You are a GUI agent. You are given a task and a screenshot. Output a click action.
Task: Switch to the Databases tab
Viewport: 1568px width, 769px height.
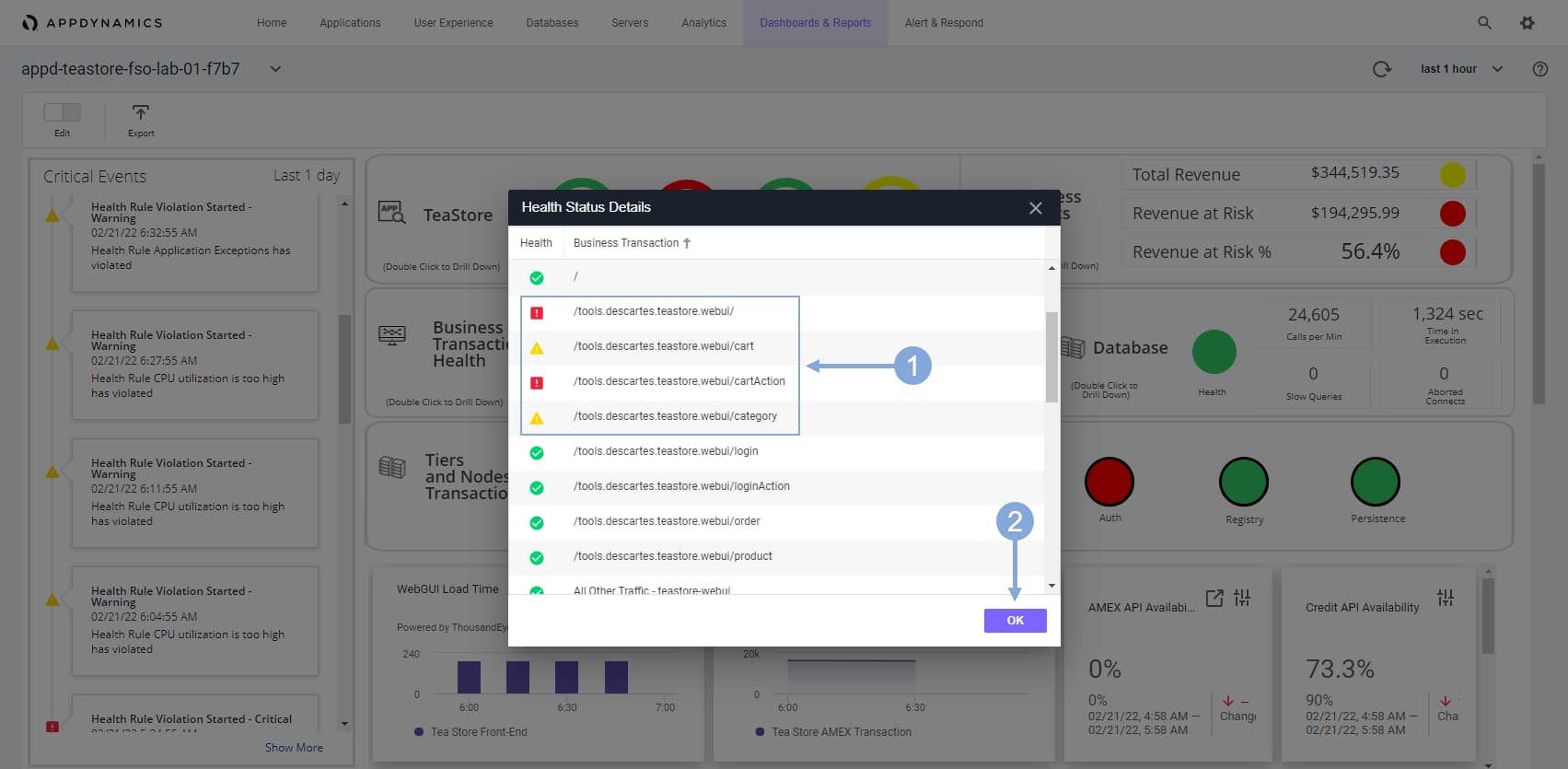pos(552,23)
